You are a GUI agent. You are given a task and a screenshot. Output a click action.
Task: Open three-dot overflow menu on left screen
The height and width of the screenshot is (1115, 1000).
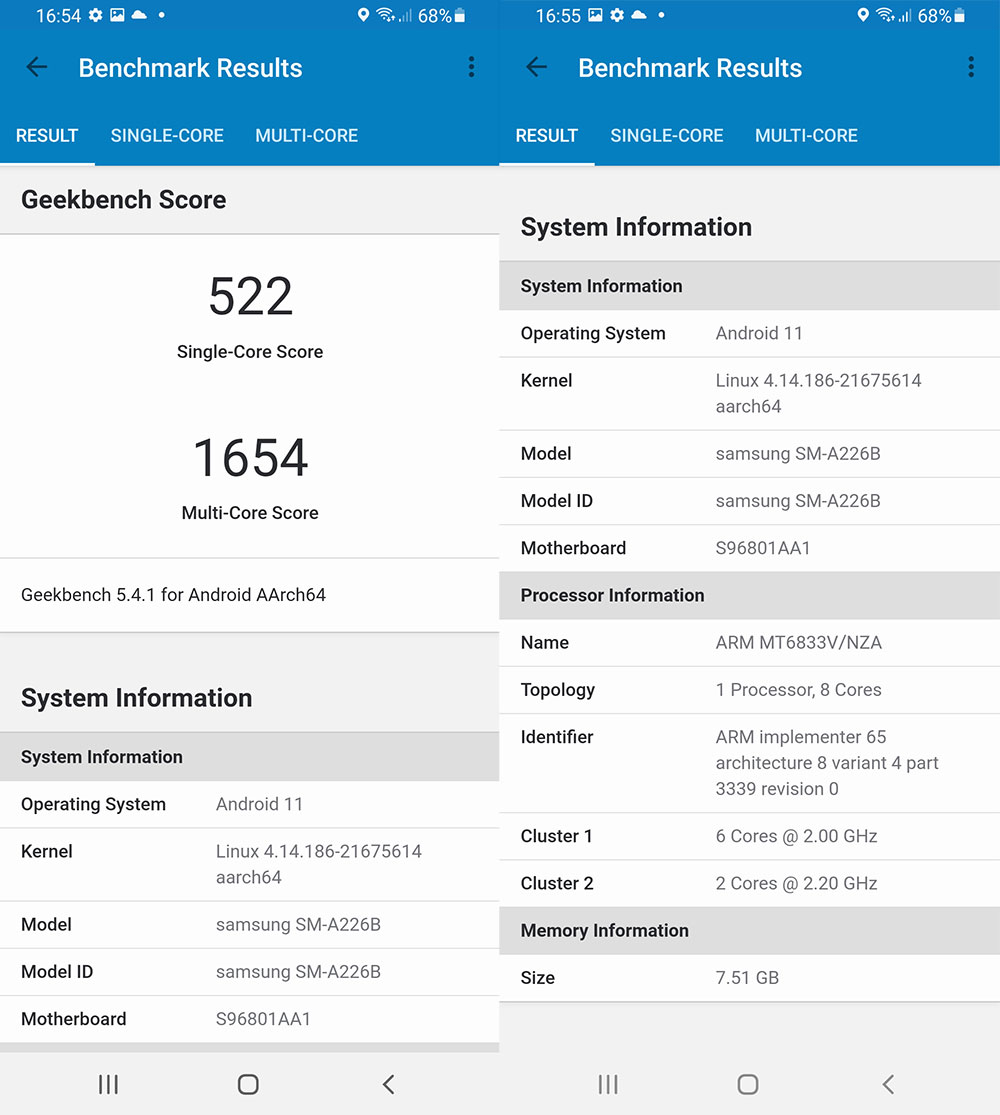click(471, 68)
